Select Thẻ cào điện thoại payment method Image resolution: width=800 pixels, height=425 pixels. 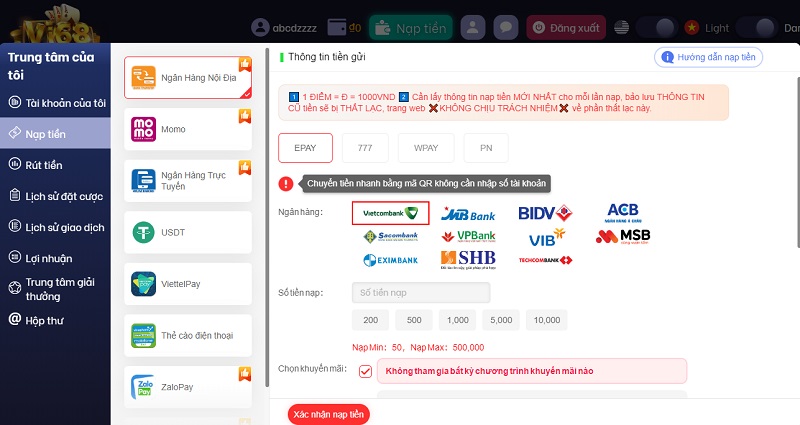click(188, 335)
